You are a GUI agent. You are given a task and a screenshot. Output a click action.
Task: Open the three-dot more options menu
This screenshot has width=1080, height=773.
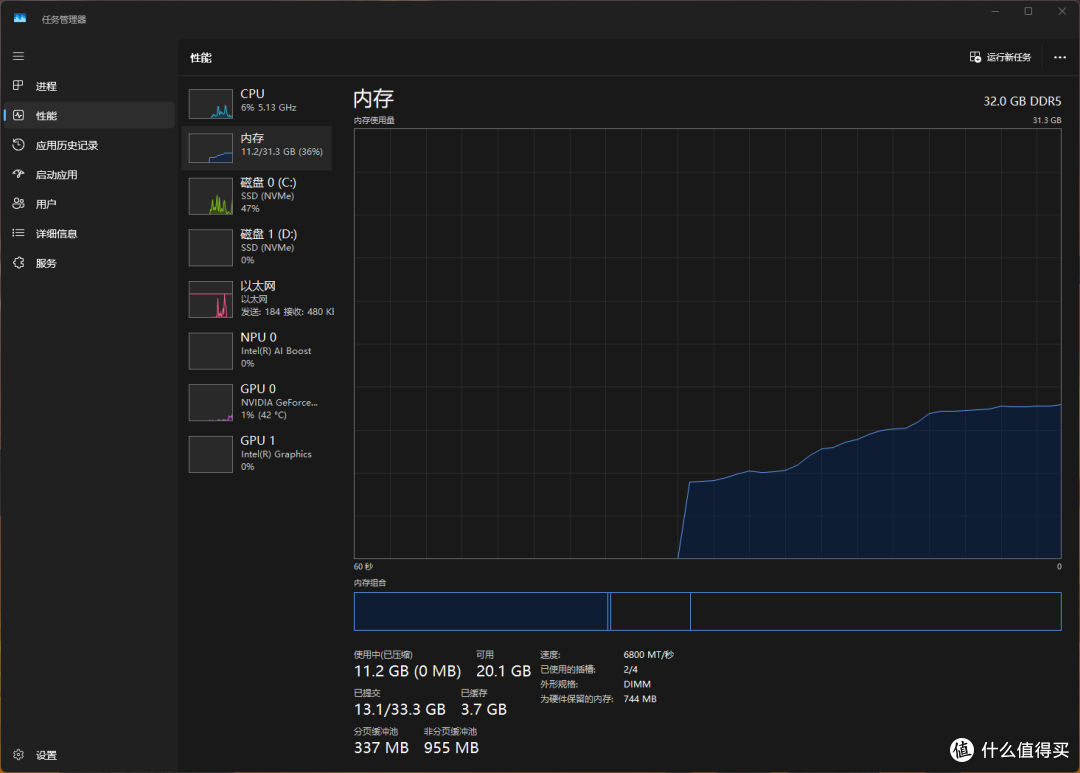1060,57
